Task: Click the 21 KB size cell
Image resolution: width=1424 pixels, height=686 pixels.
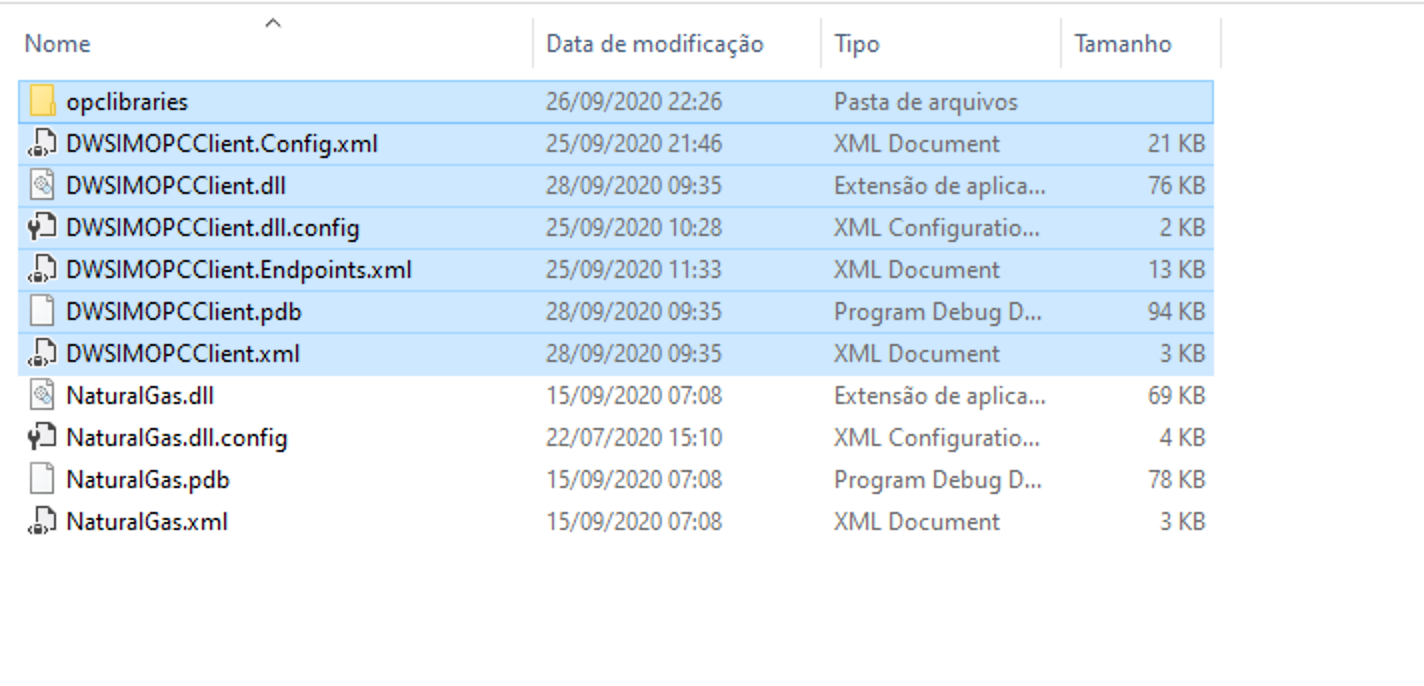Action: coord(1176,144)
